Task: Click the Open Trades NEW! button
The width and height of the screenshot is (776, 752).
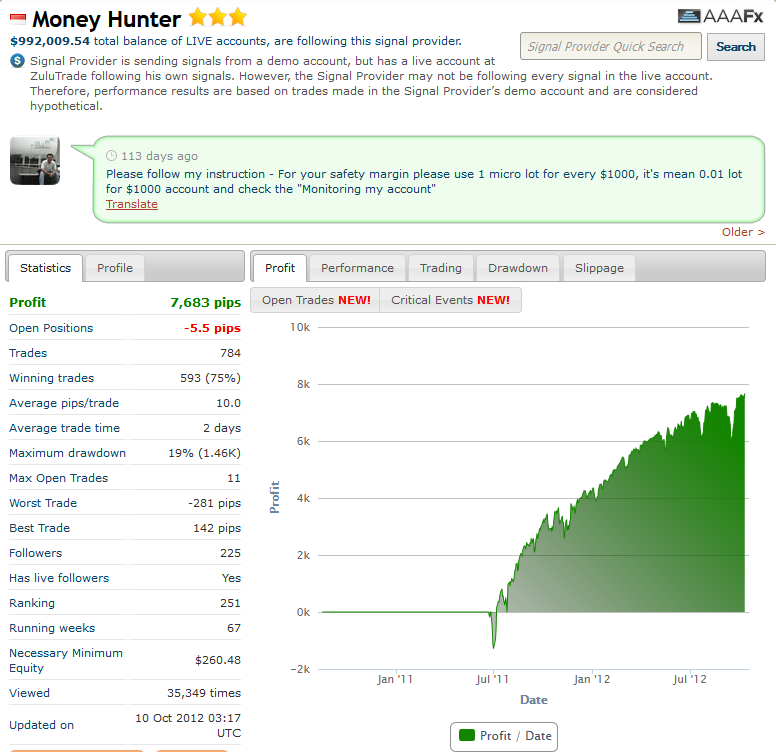Action: click(x=316, y=300)
